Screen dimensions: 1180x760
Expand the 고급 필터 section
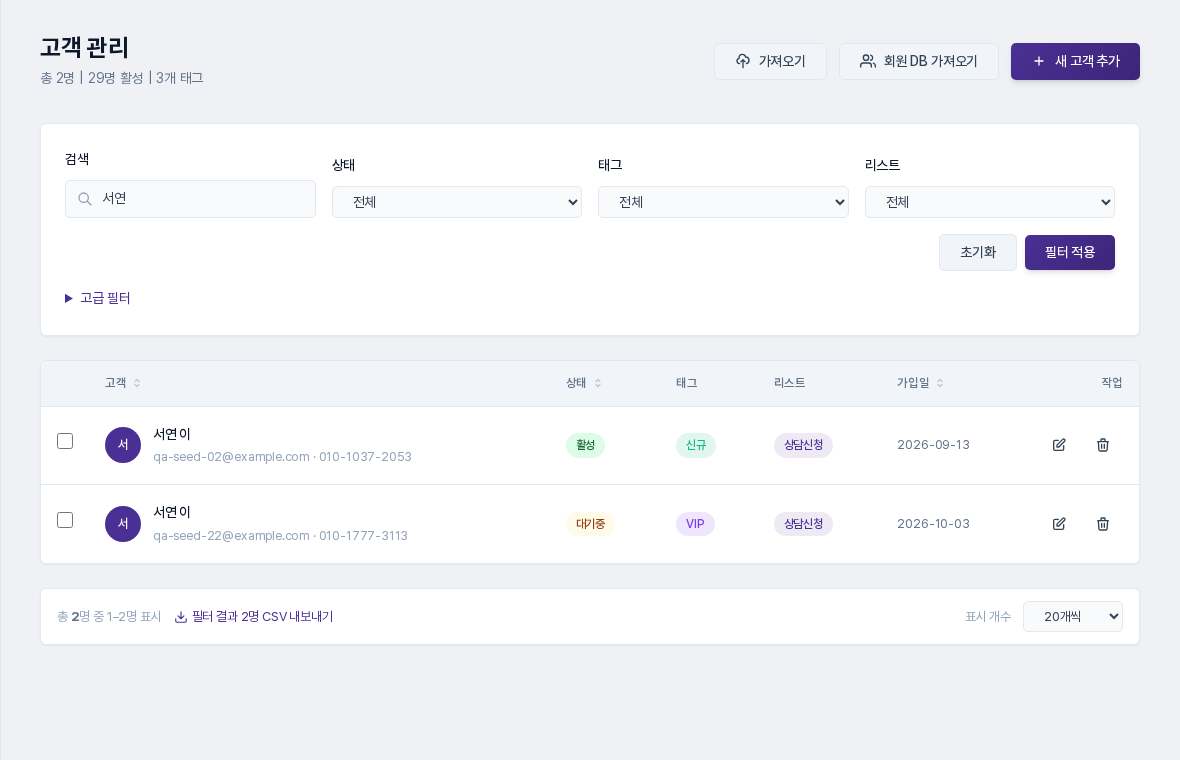click(98, 298)
